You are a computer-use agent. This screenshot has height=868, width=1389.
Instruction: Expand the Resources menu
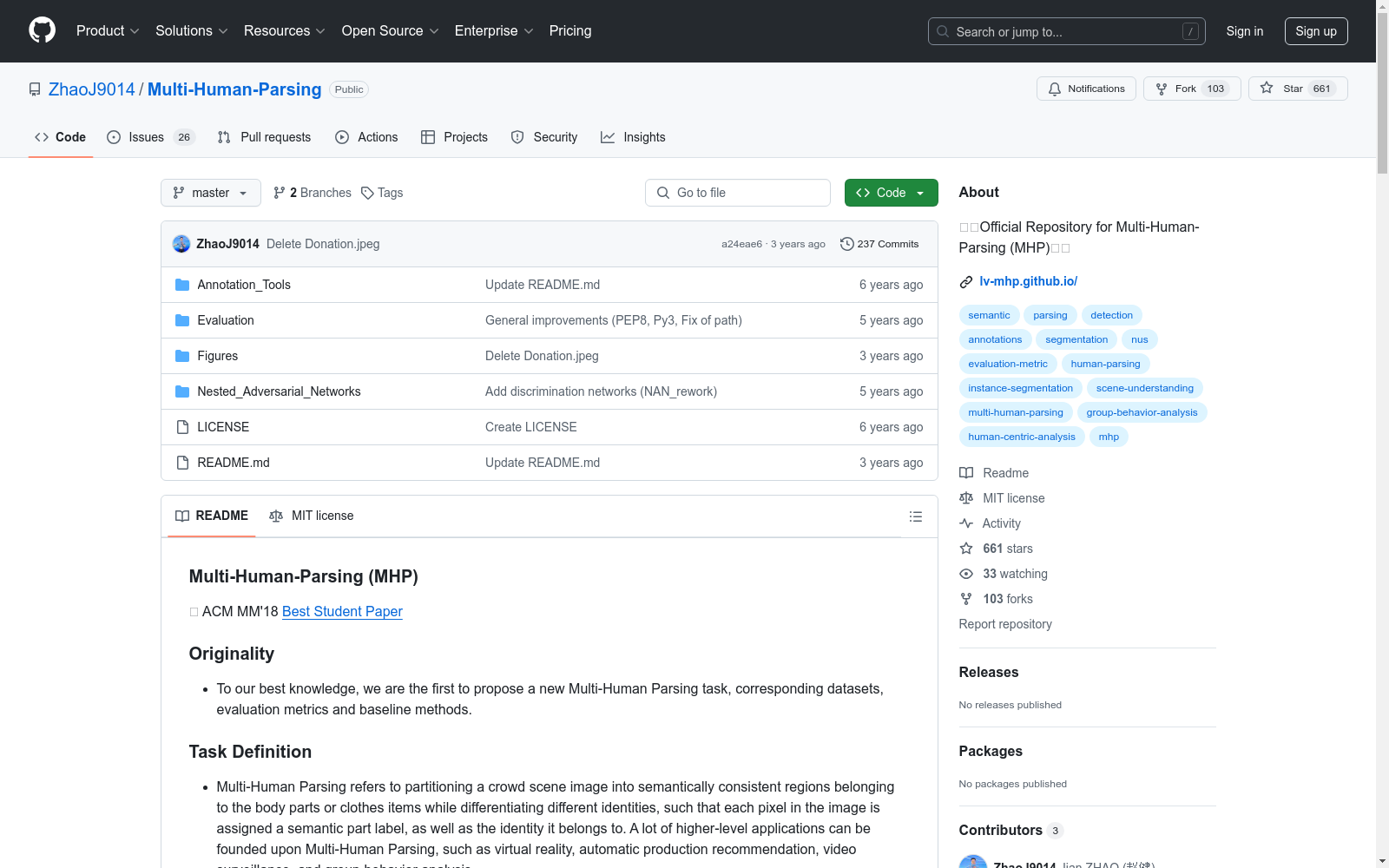pos(285,30)
